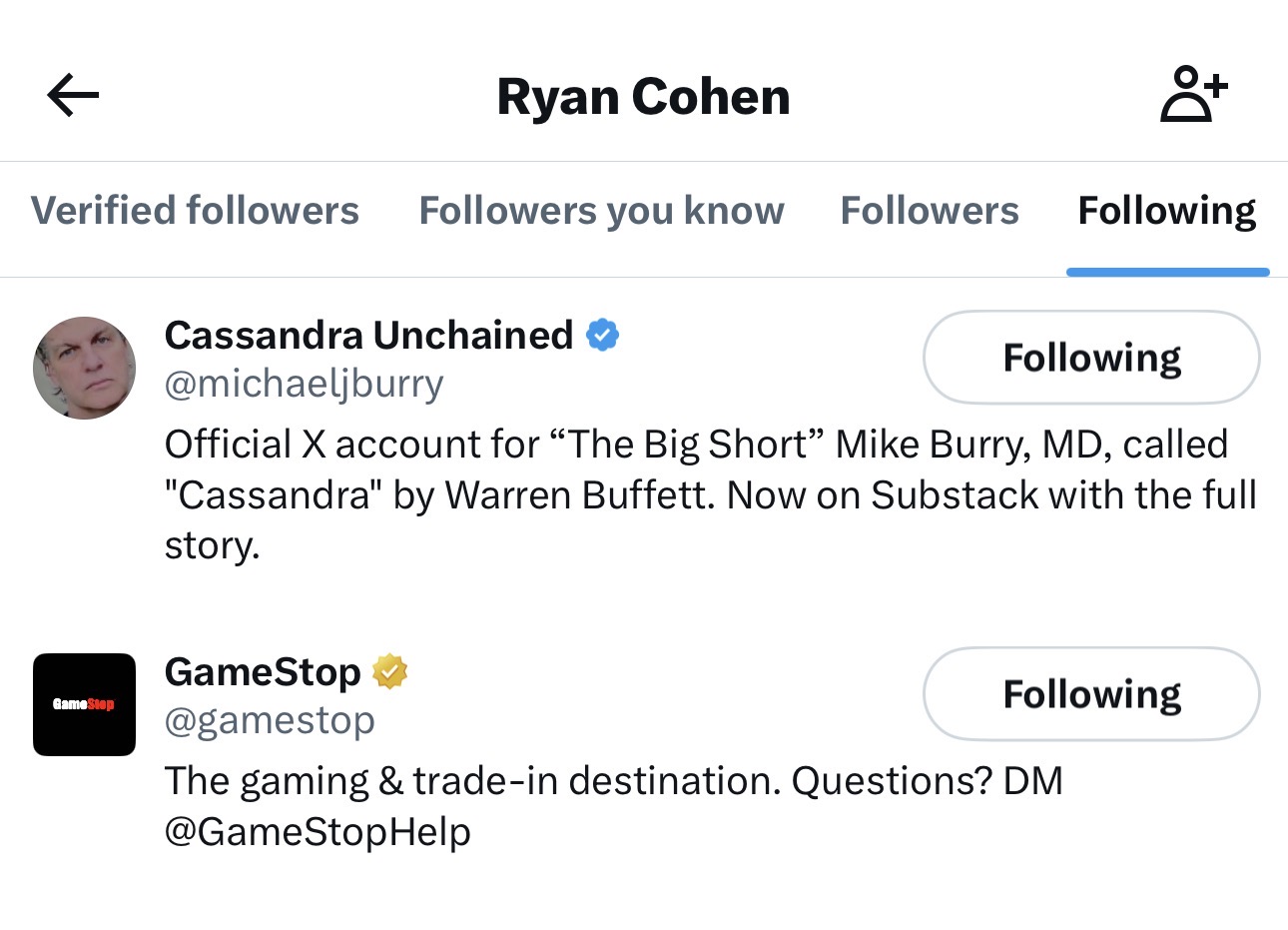Screen dimensions: 1288x930
Task: Toggle the Following button for GameStop
Action: click(1091, 694)
